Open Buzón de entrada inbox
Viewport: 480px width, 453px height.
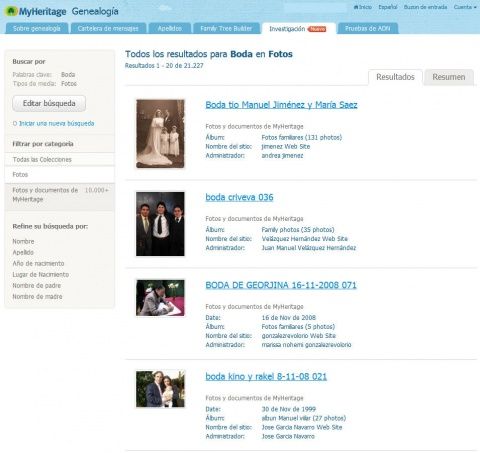[425, 7]
